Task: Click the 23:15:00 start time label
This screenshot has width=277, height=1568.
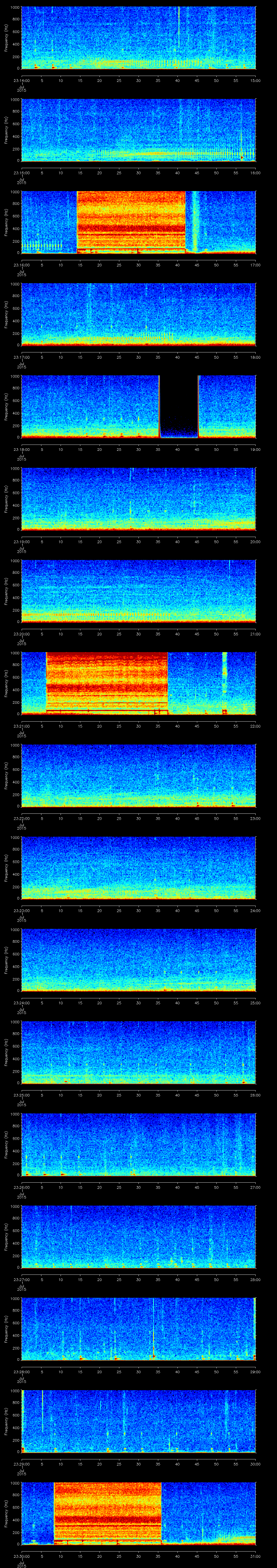Action: point(21,173)
